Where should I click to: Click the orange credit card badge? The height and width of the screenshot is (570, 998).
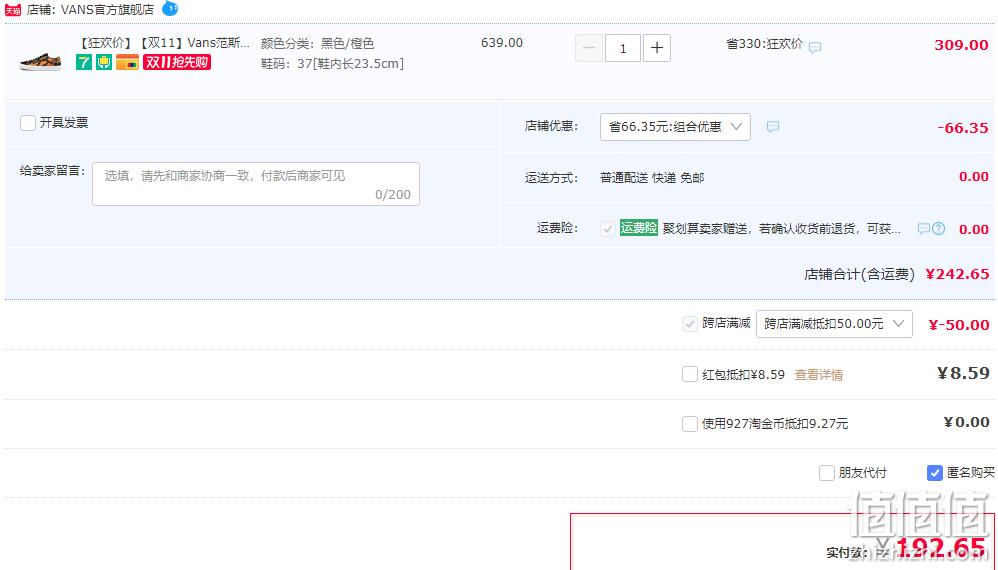[x=127, y=62]
